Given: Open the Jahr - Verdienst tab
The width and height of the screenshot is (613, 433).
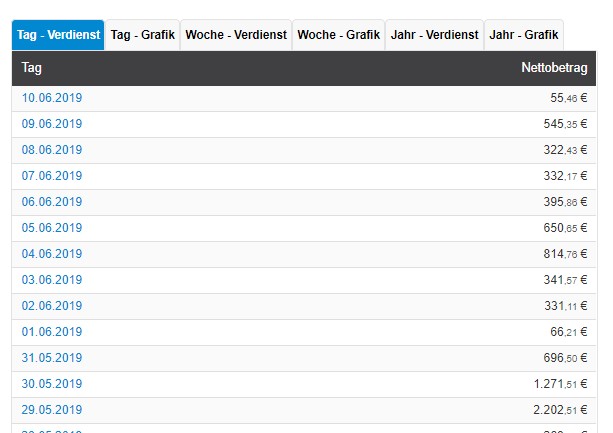Looking at the screenshot, I should (x=434, y=35).
